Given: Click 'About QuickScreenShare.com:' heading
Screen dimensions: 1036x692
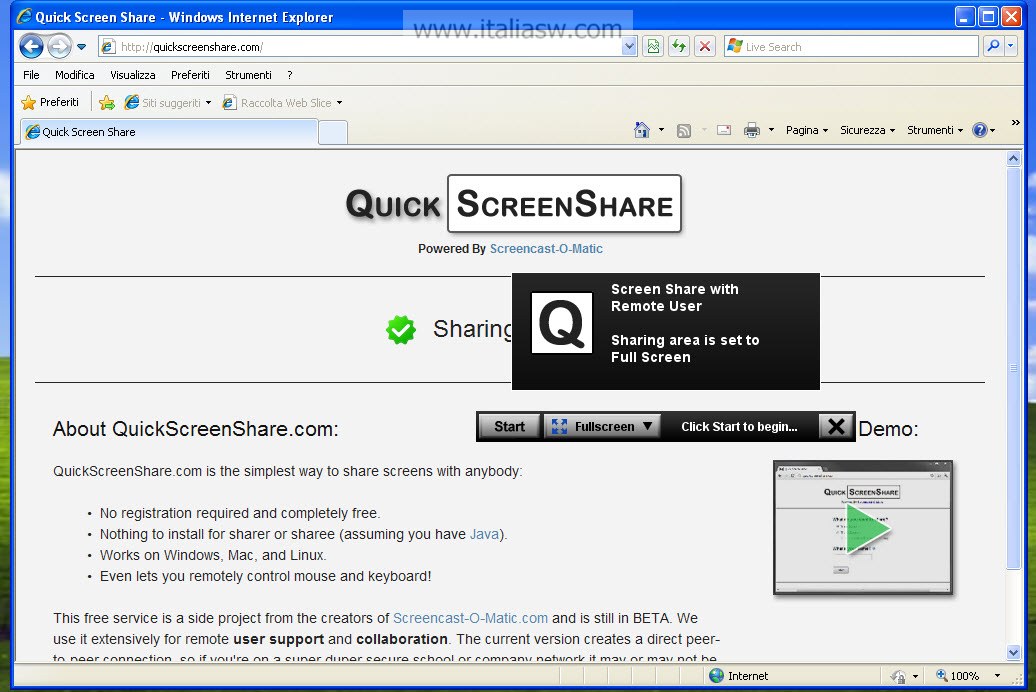Looking at the screenshot, I should tap(196, 429).
